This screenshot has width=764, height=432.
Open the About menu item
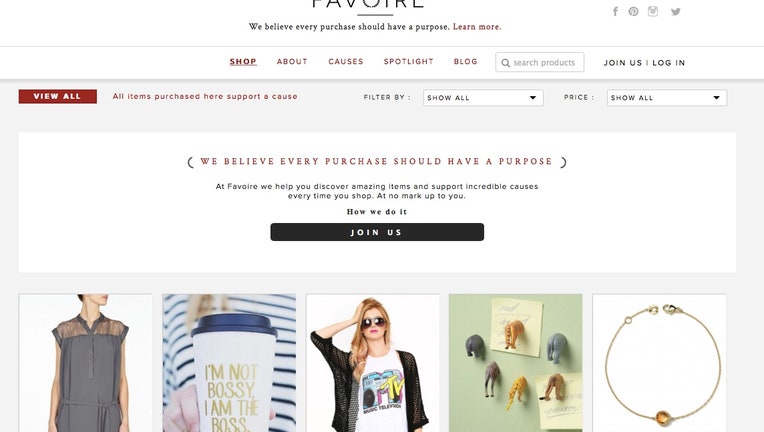(292, 61)
